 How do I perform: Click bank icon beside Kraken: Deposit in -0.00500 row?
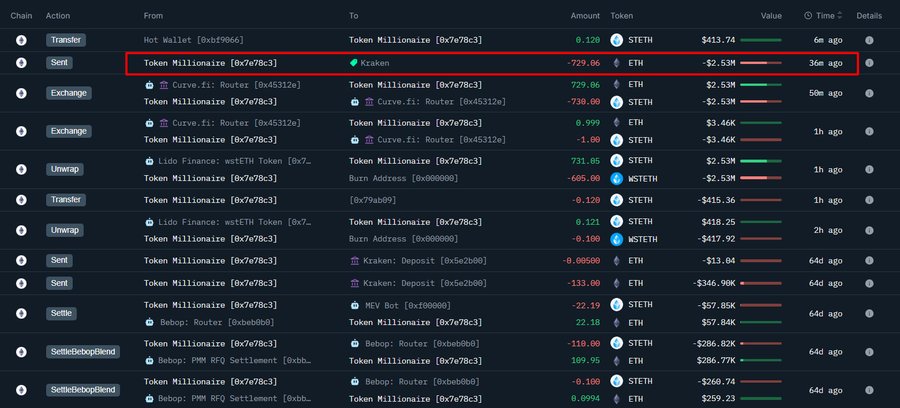point(354,261)
